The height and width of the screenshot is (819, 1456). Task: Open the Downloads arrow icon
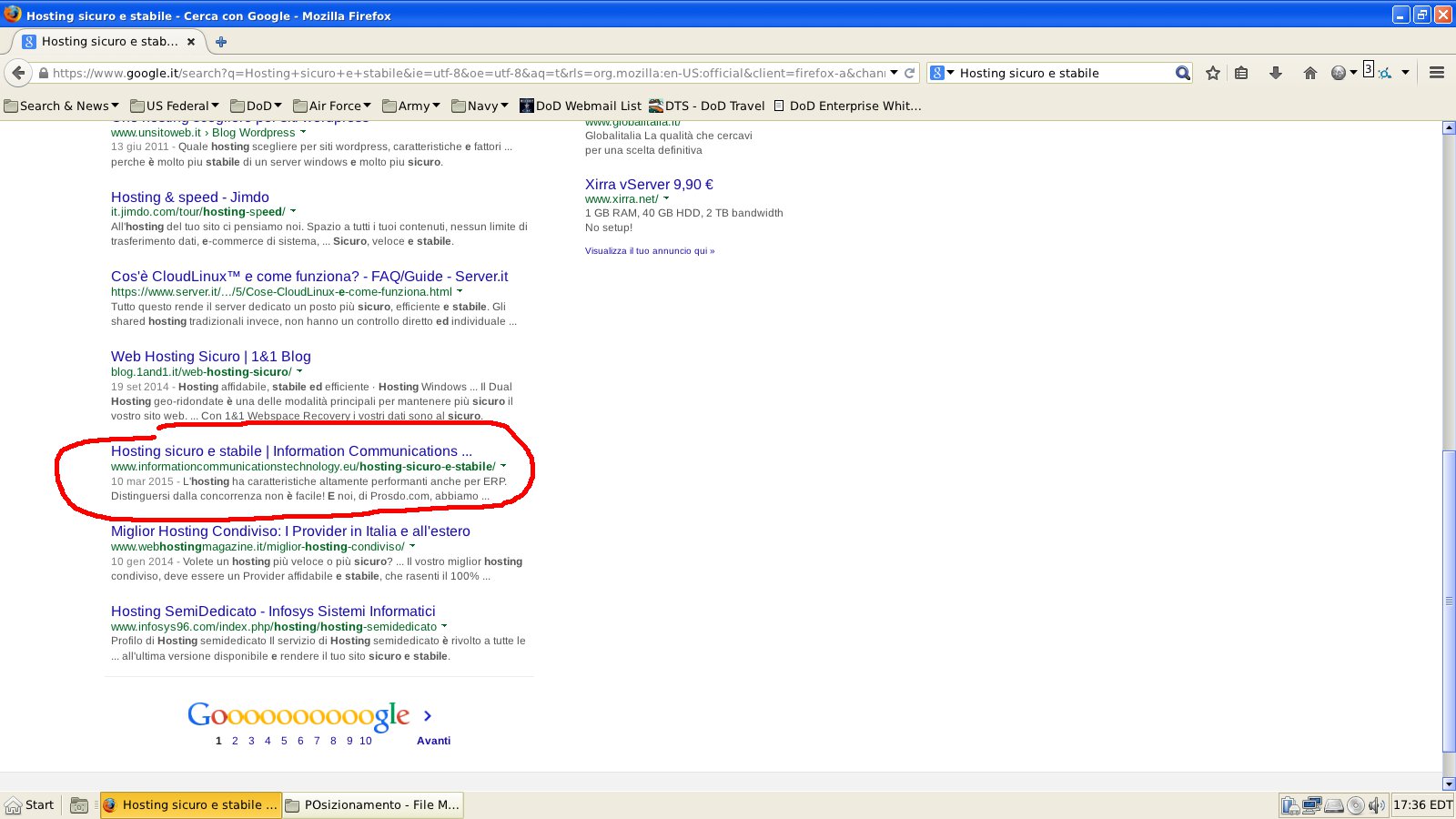coord(1275,73)
